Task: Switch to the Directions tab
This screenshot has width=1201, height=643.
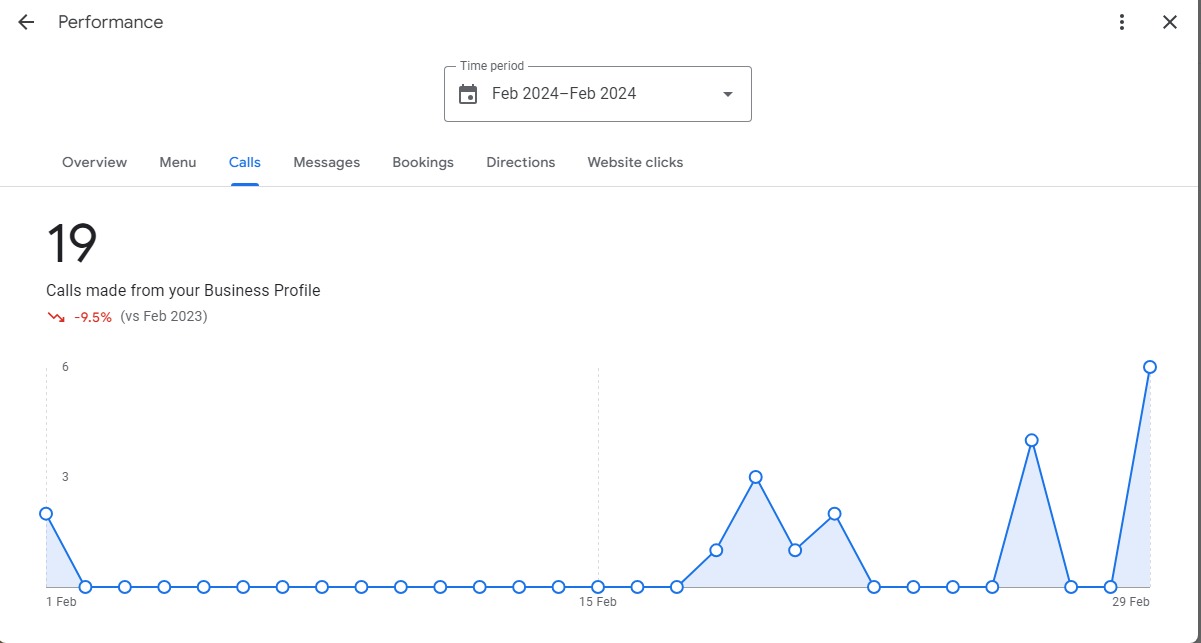Action: pos(521,162)
